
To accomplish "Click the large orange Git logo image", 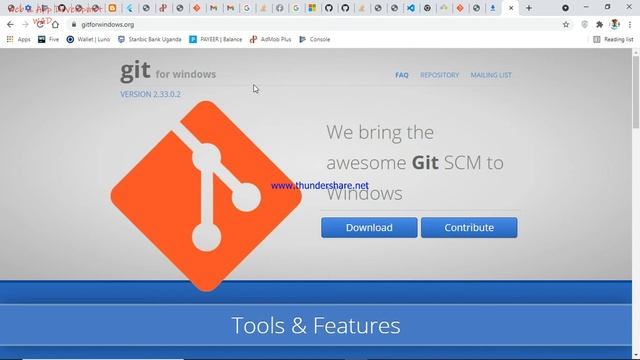I will tap(206, 196).
